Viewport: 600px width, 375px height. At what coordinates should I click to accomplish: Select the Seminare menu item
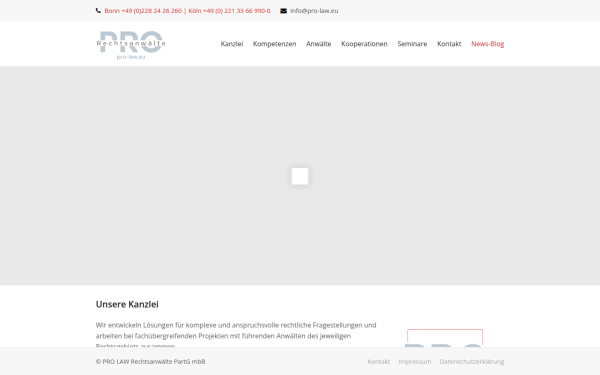[412, 44]
